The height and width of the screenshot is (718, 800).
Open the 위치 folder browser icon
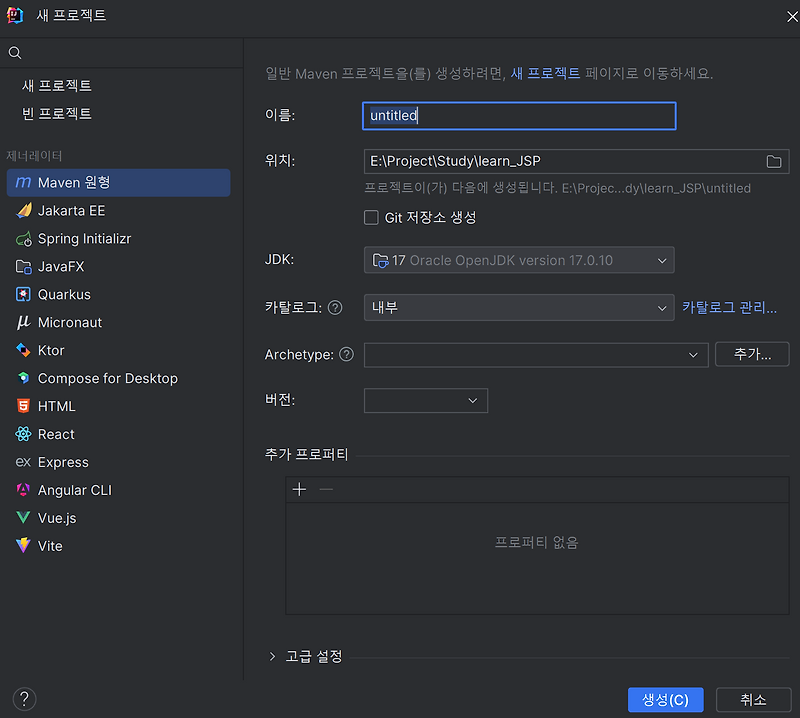773,161
